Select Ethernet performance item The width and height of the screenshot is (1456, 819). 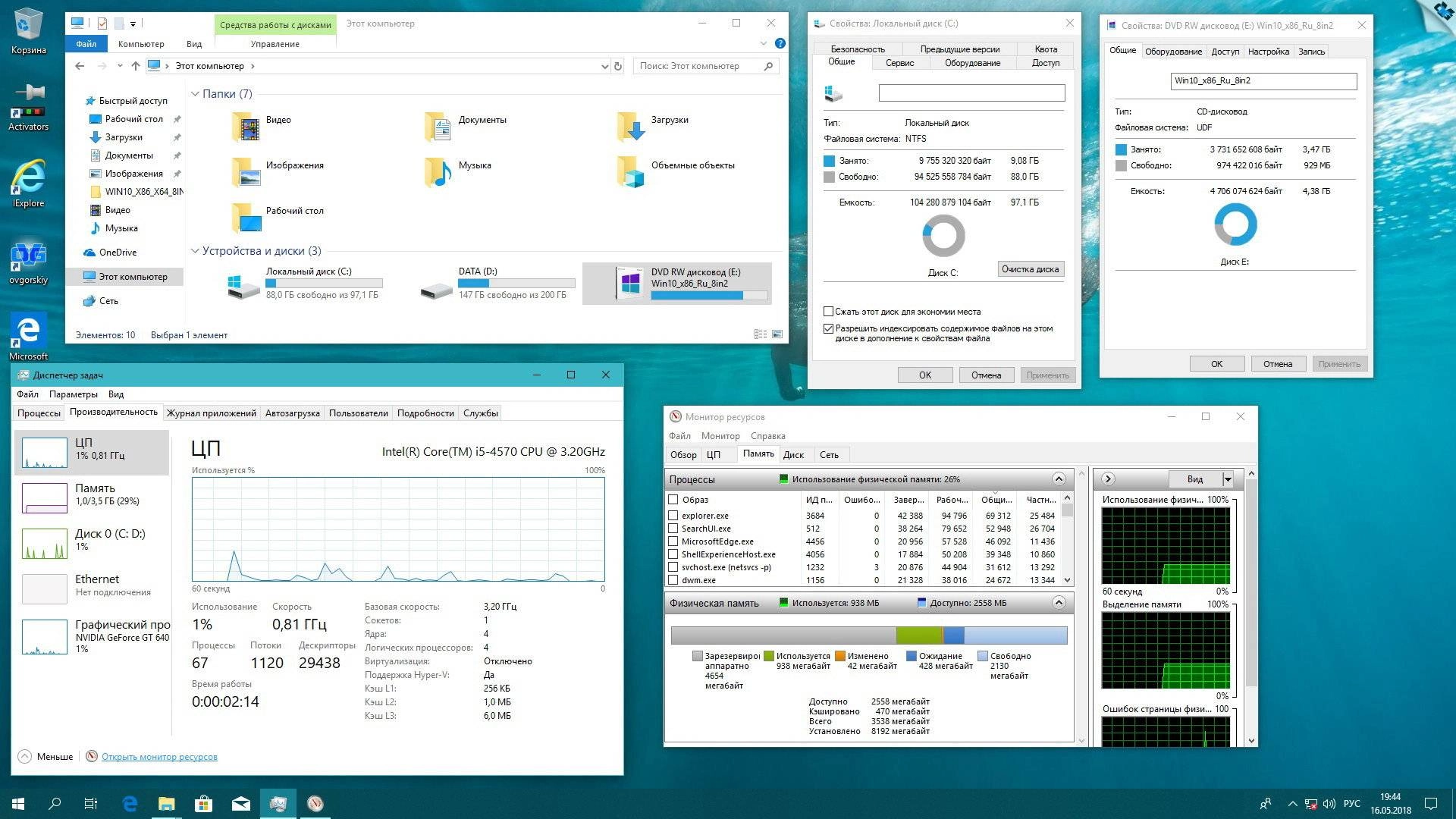click(x=91, y=588)
